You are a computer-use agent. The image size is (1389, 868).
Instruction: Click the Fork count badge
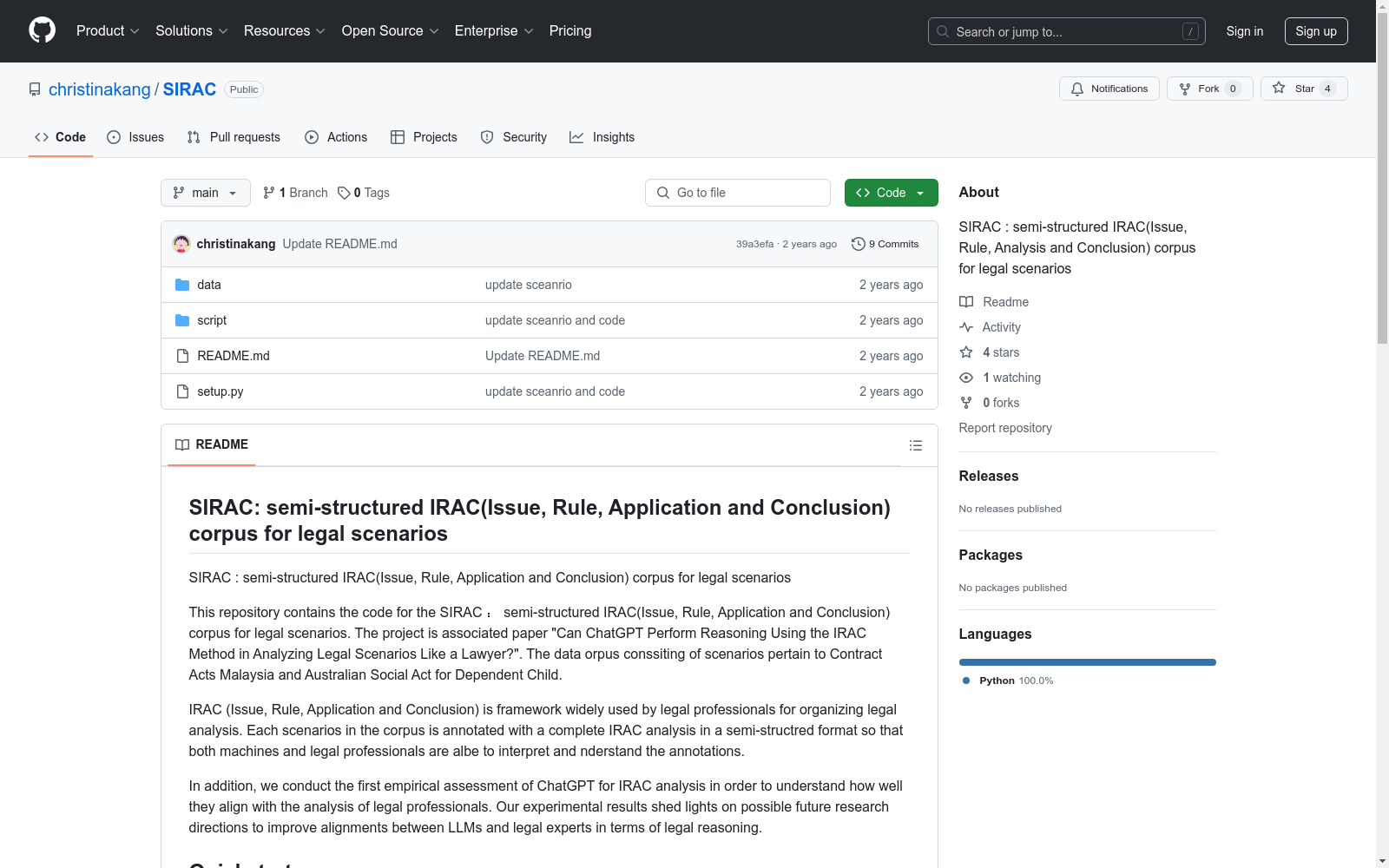(1233, 89)
